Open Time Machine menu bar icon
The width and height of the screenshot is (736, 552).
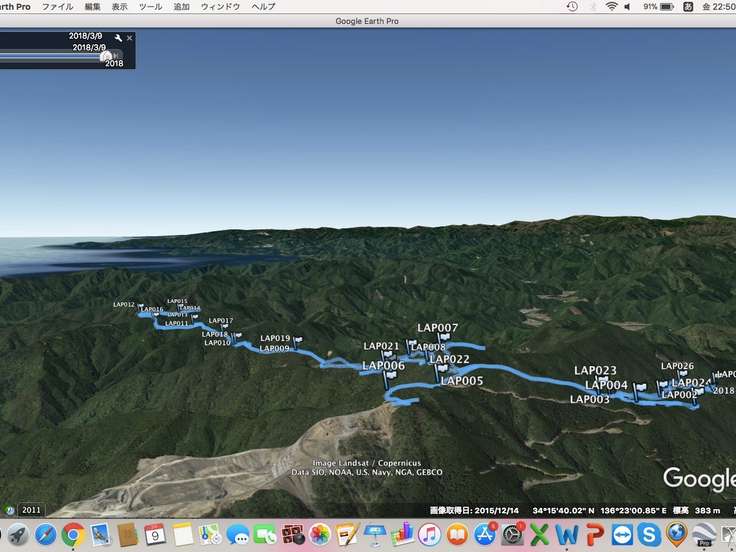click(572, 7)
